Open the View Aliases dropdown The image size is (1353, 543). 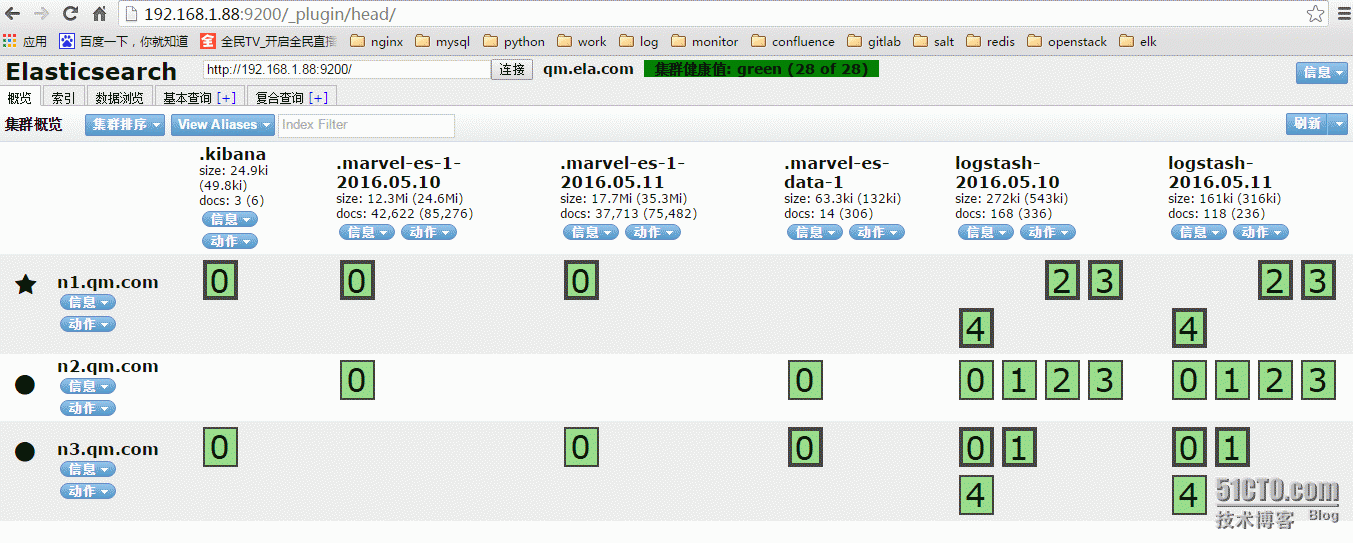(x=224, y=124)
